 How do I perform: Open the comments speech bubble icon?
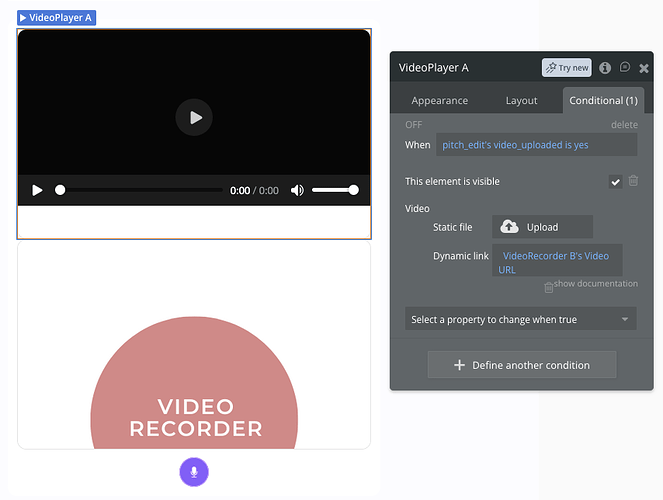625,68
